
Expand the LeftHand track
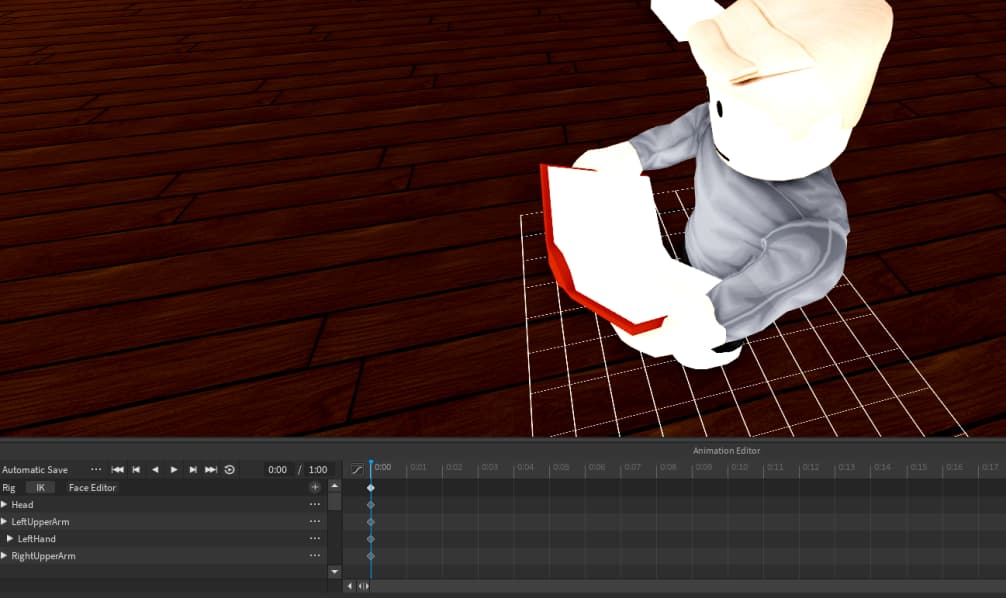12,538
